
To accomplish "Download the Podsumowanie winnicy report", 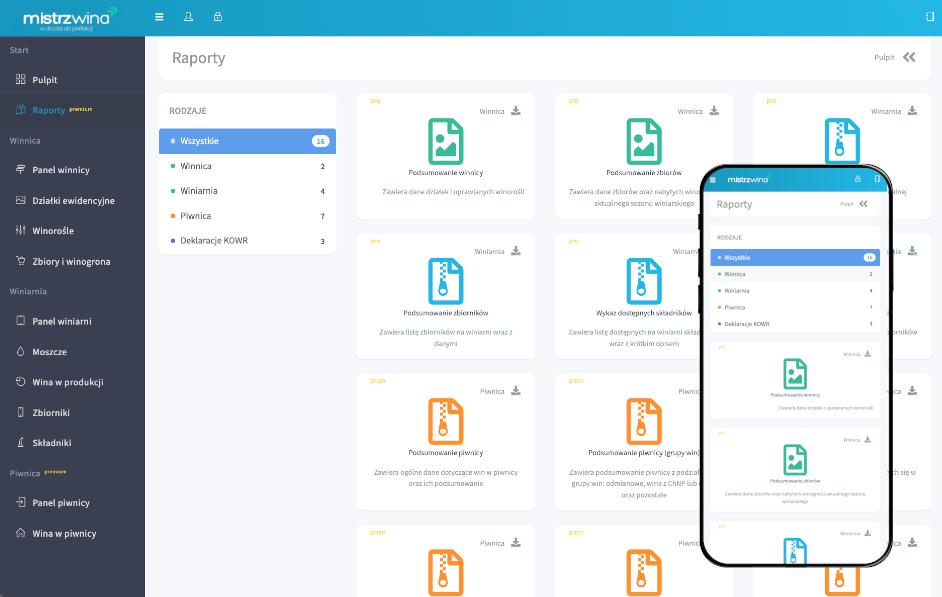I will click(x=516, y=111).
